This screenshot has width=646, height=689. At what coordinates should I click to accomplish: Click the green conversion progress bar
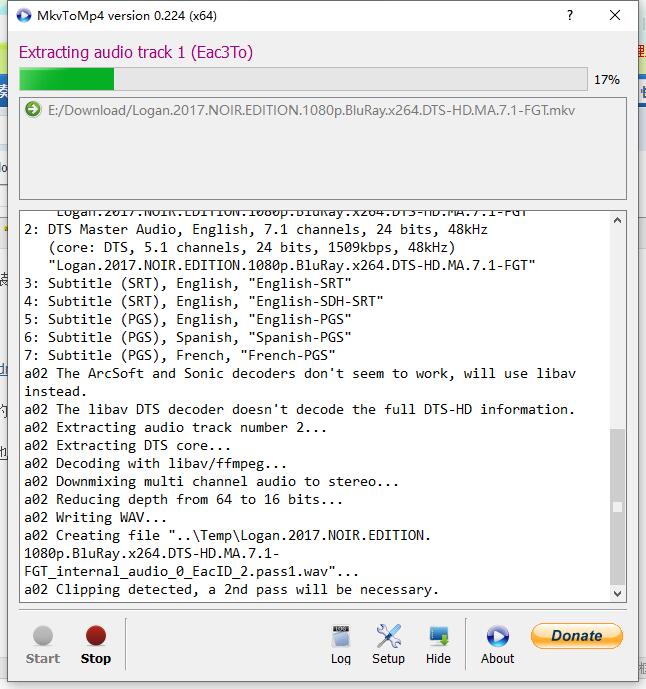point(303,80)
